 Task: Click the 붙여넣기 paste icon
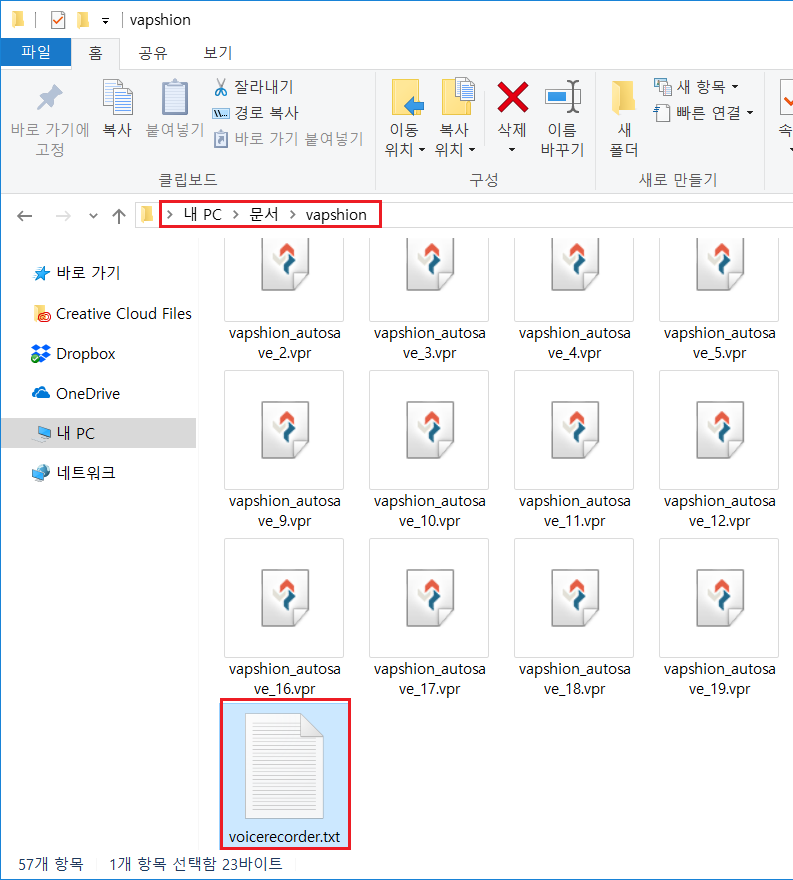point(175,98)
